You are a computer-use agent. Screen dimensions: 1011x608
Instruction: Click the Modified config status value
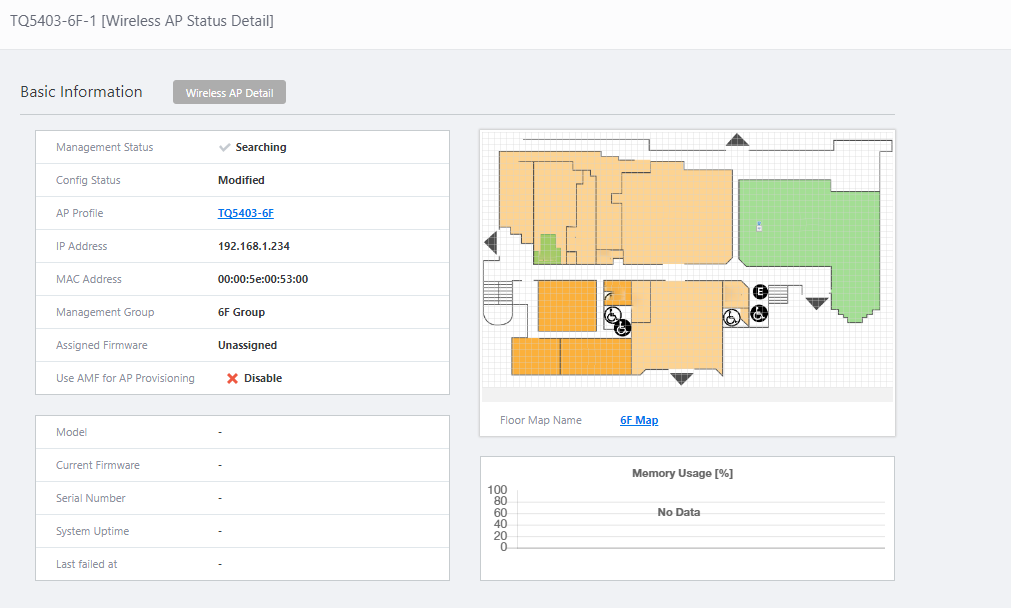(x=241, y=180)
